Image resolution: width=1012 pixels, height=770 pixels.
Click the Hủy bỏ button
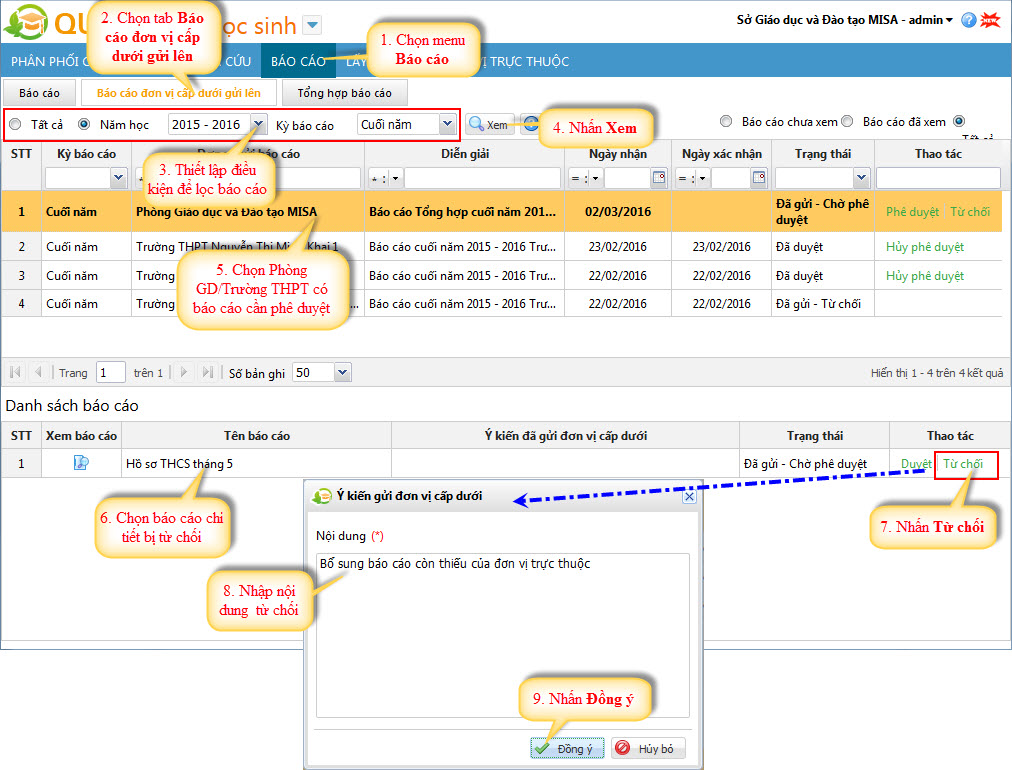point(648,749)
